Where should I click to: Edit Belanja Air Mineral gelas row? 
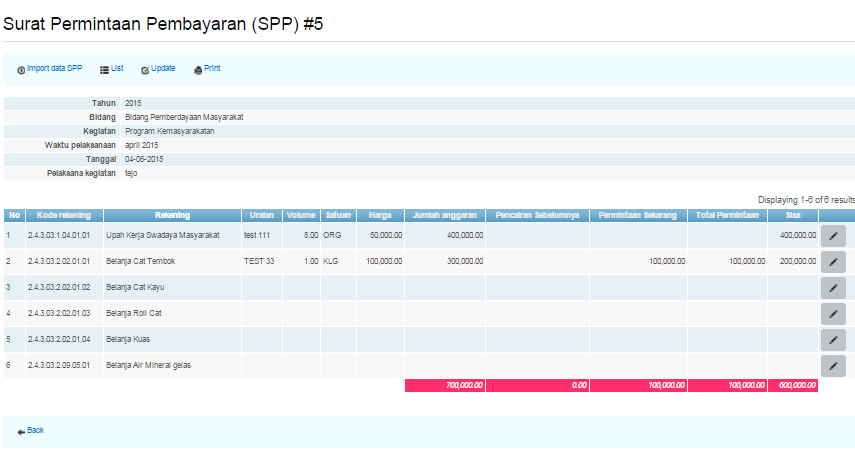(x=832, y=366)
